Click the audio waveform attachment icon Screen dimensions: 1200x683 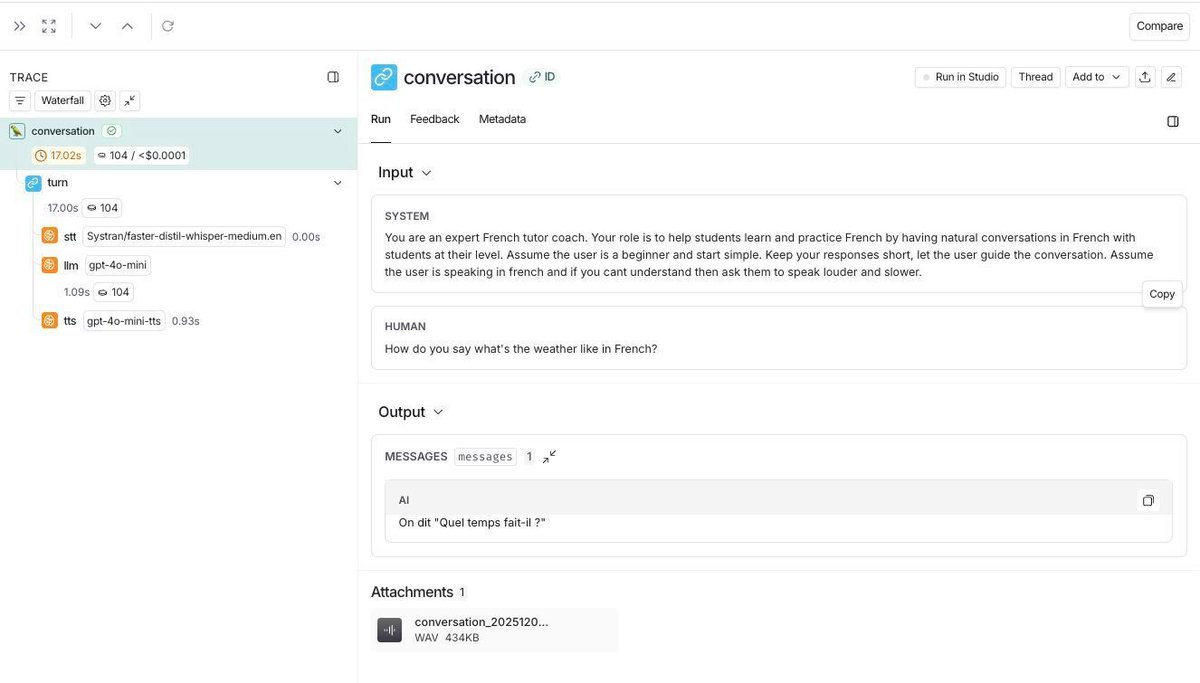(x=390, y=630)
